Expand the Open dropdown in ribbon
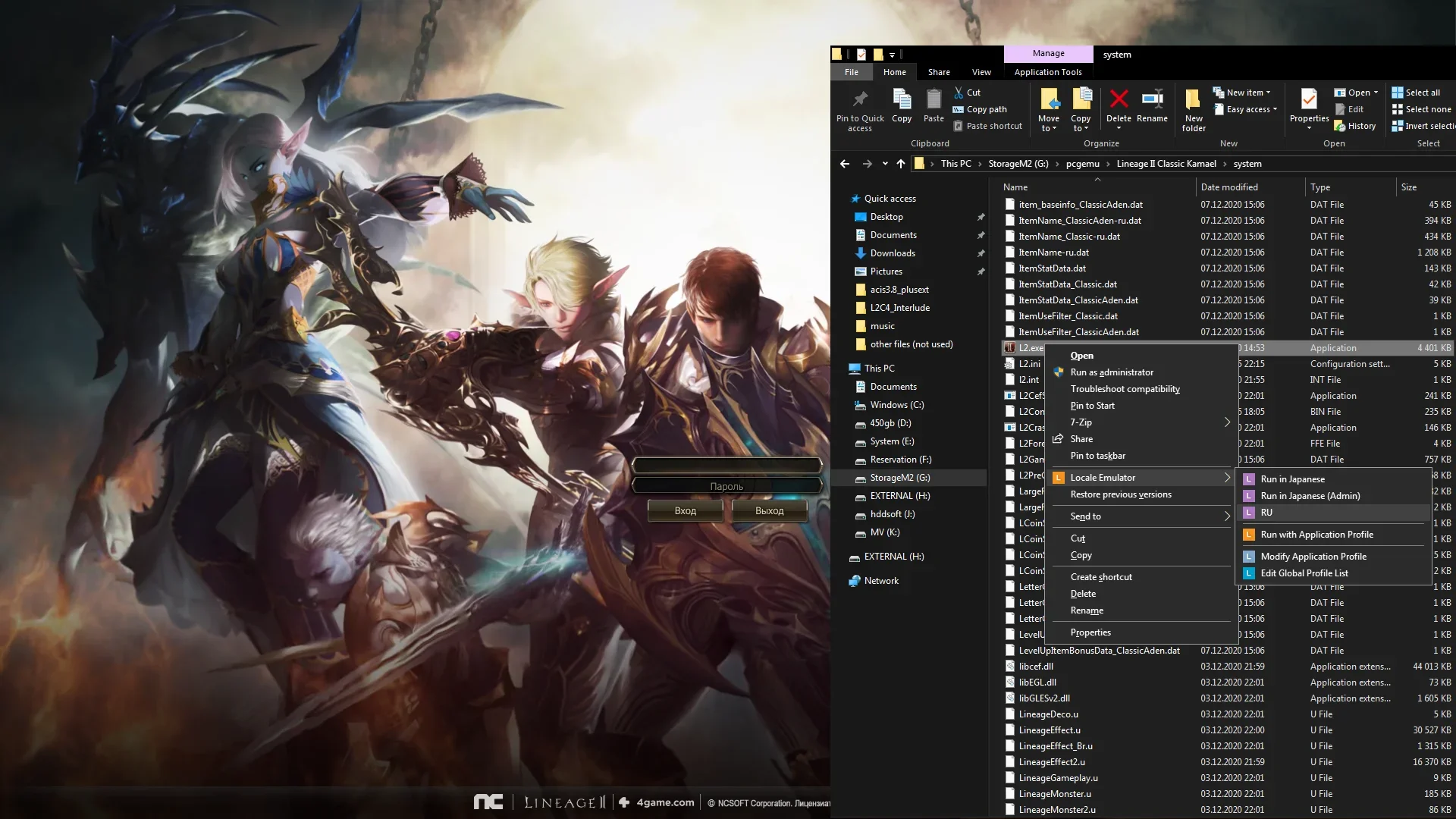This screenshot has width=1456, height=819. click(x=1356, y=93)
